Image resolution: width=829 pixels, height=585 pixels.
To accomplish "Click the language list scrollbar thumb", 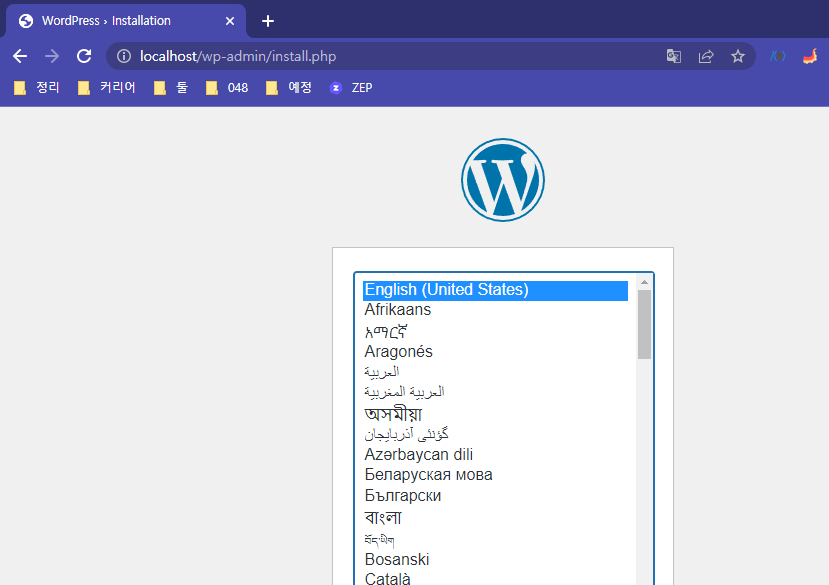I will click(644, 324).
